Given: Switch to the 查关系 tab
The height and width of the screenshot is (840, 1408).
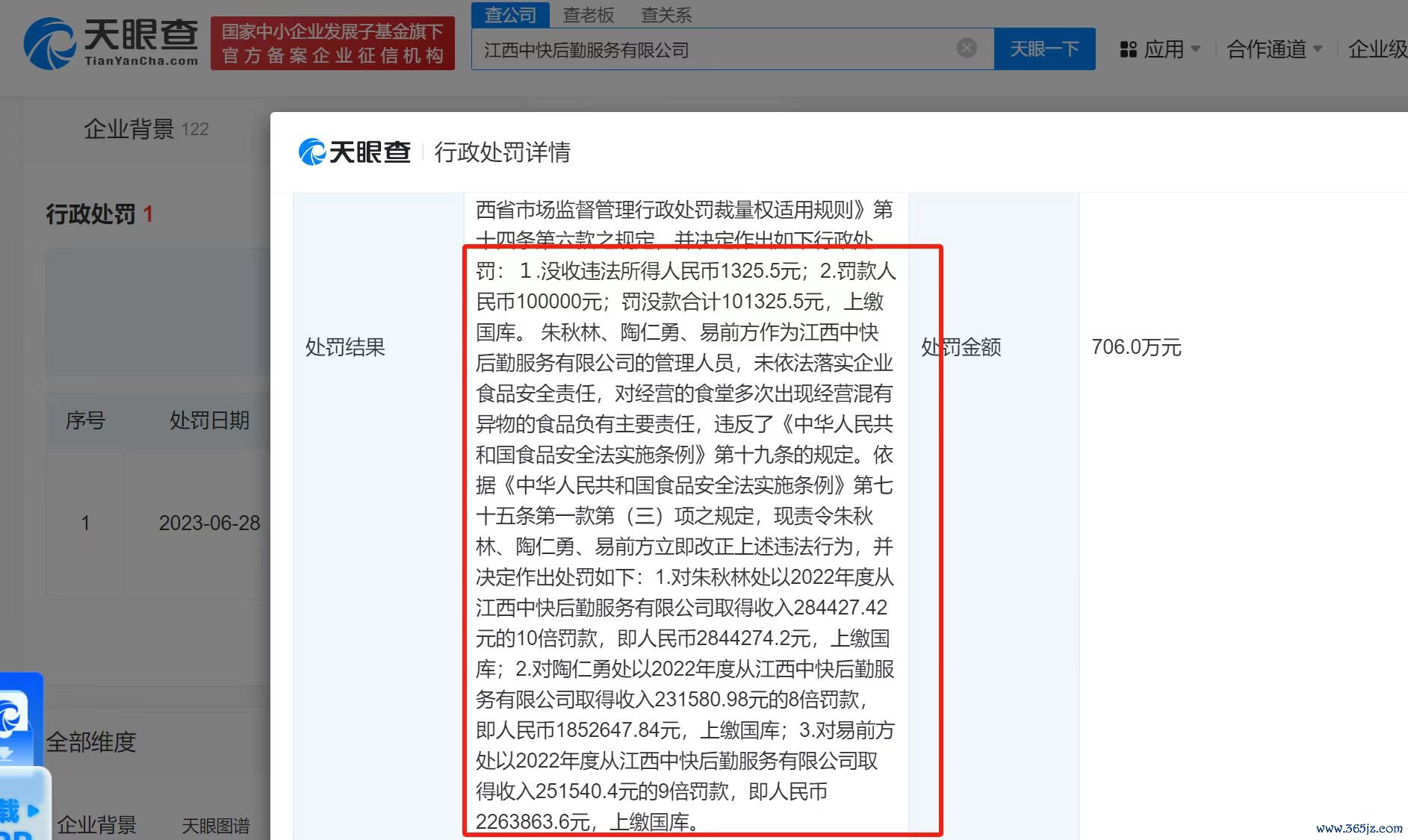Looking at the screenshot, I should point(666,15).
